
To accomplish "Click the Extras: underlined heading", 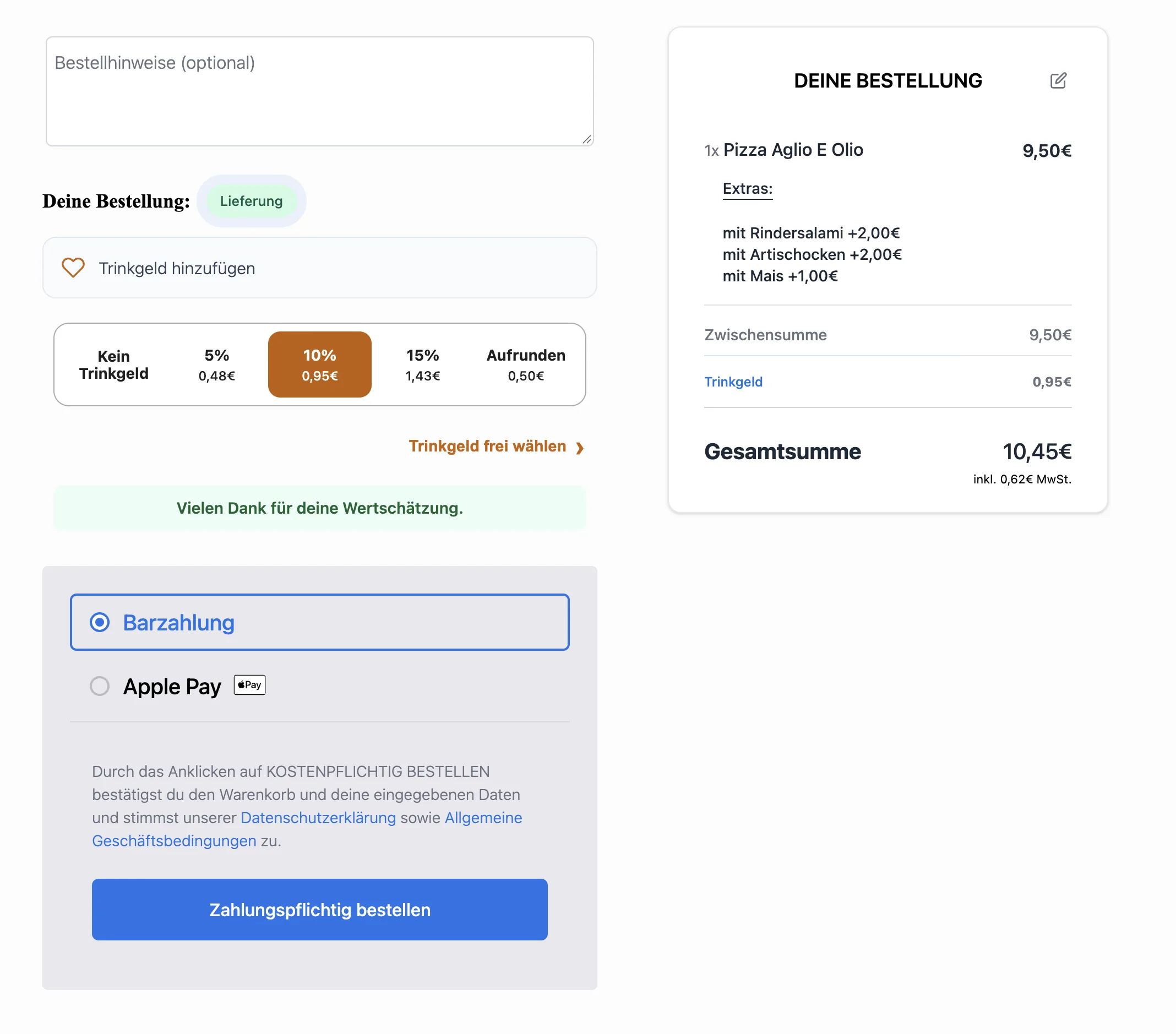I will [x=747, y=189].
